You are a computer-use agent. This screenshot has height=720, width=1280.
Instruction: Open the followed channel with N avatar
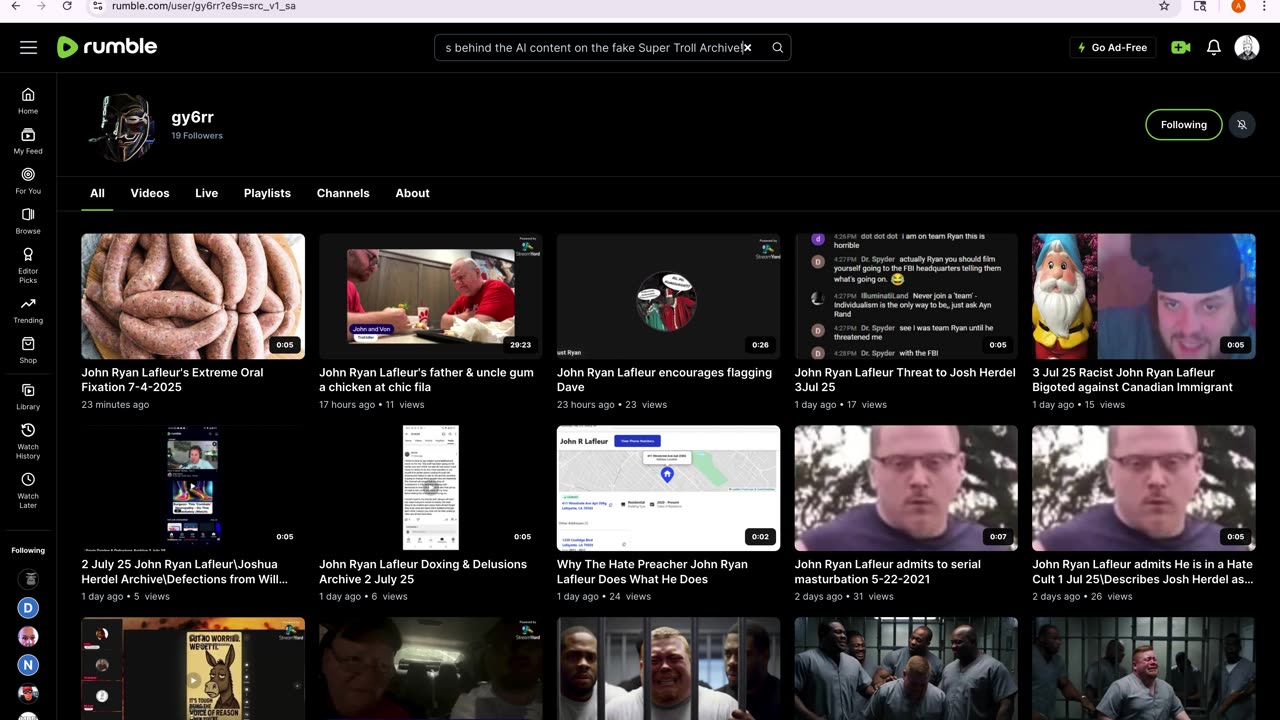pos(28,664)
